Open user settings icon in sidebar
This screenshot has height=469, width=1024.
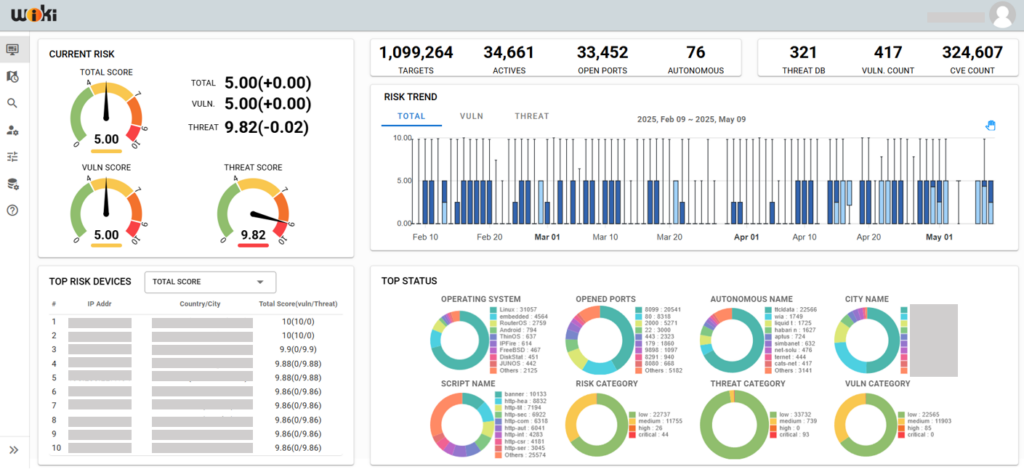(x=13, y=130)
